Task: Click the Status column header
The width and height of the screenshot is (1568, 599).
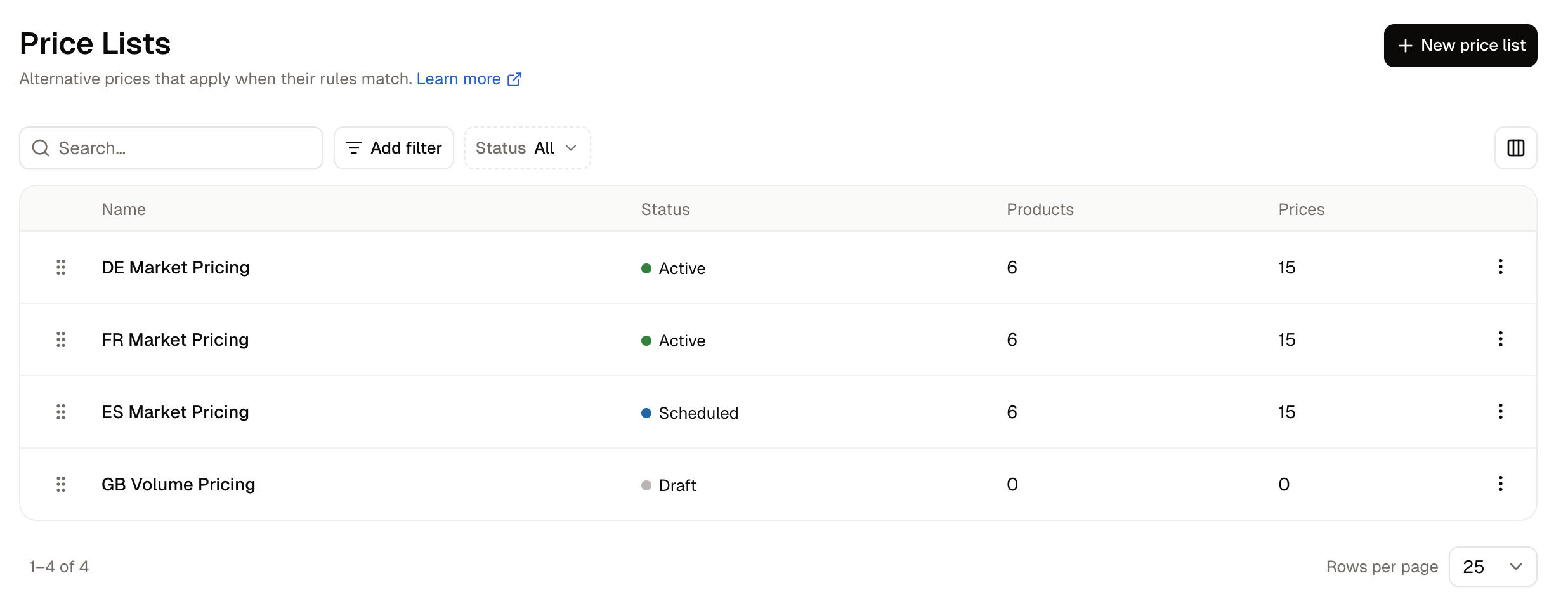Action: pos(665,209)
